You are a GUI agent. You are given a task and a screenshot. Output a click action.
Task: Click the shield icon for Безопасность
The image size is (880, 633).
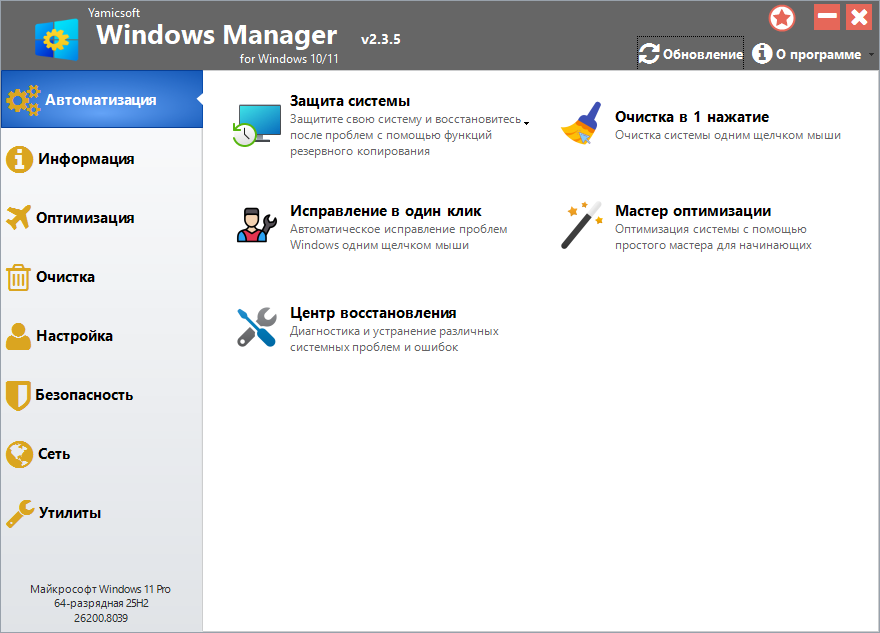pyautogui.click(x=19, y=395)
